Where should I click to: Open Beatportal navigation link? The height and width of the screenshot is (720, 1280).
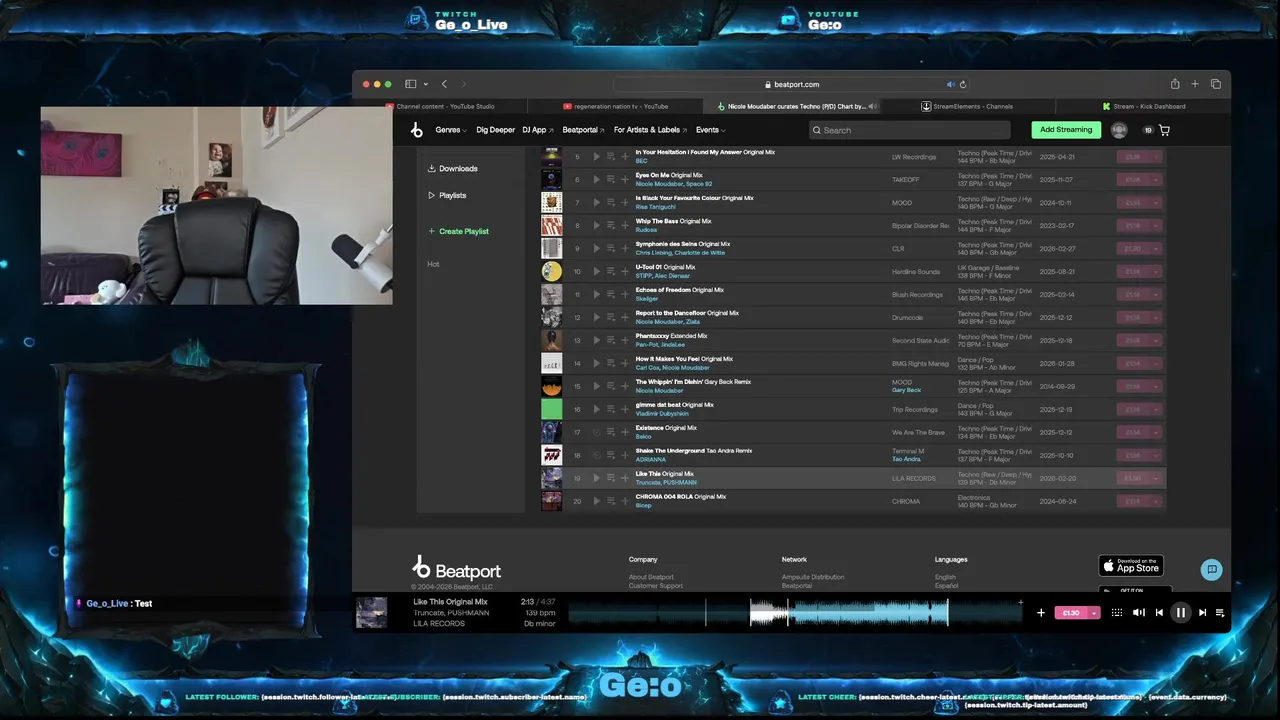(x=584, y=130)
